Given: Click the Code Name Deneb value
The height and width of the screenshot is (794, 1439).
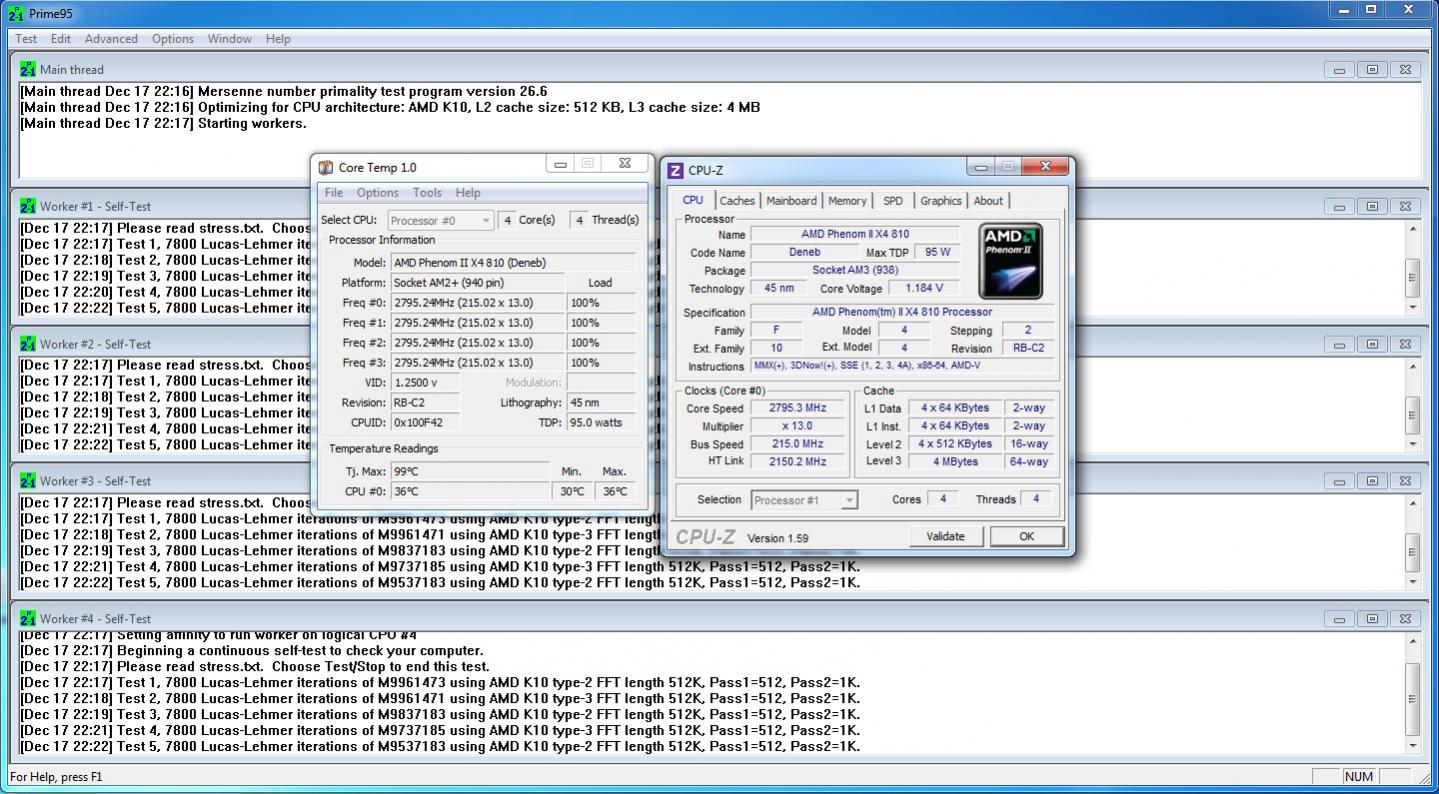Looking at the screenshot, I should click(804, 252).
